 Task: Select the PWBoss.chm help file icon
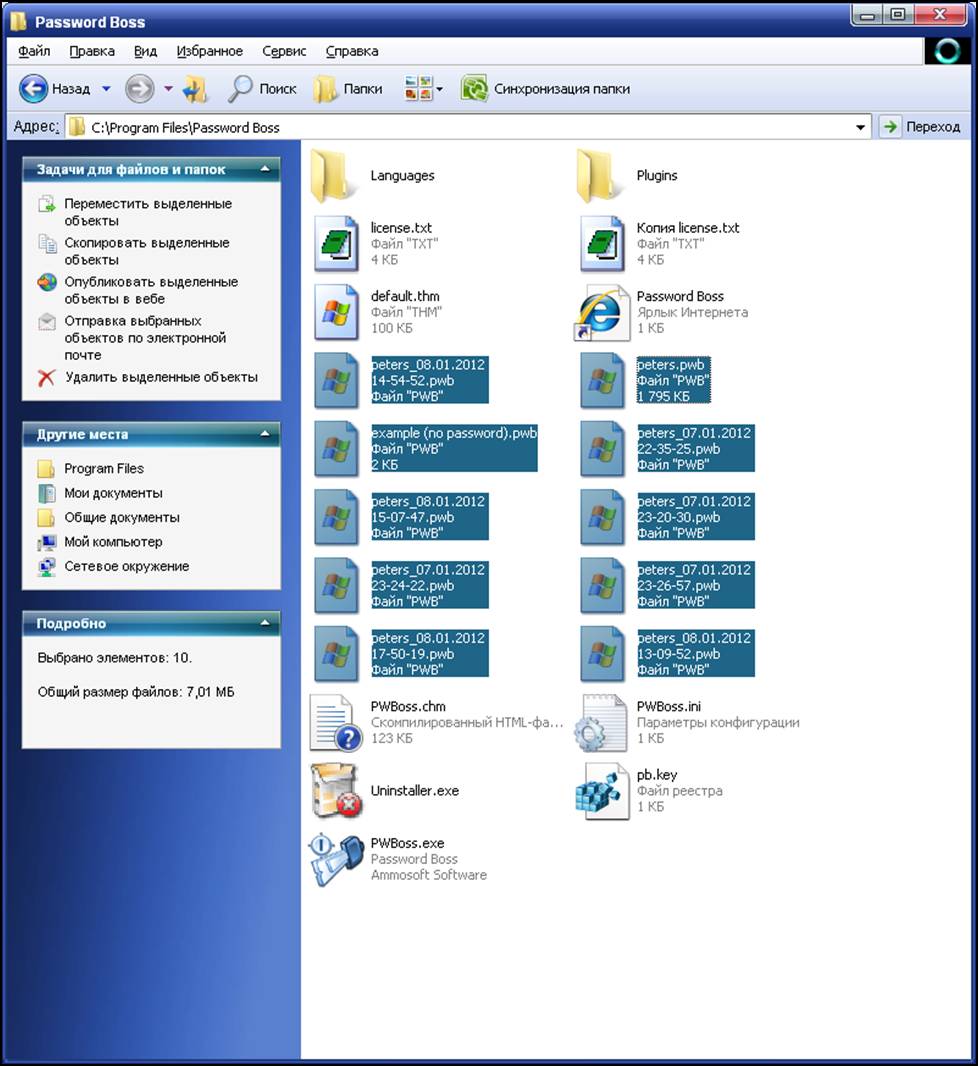point(335,723)
